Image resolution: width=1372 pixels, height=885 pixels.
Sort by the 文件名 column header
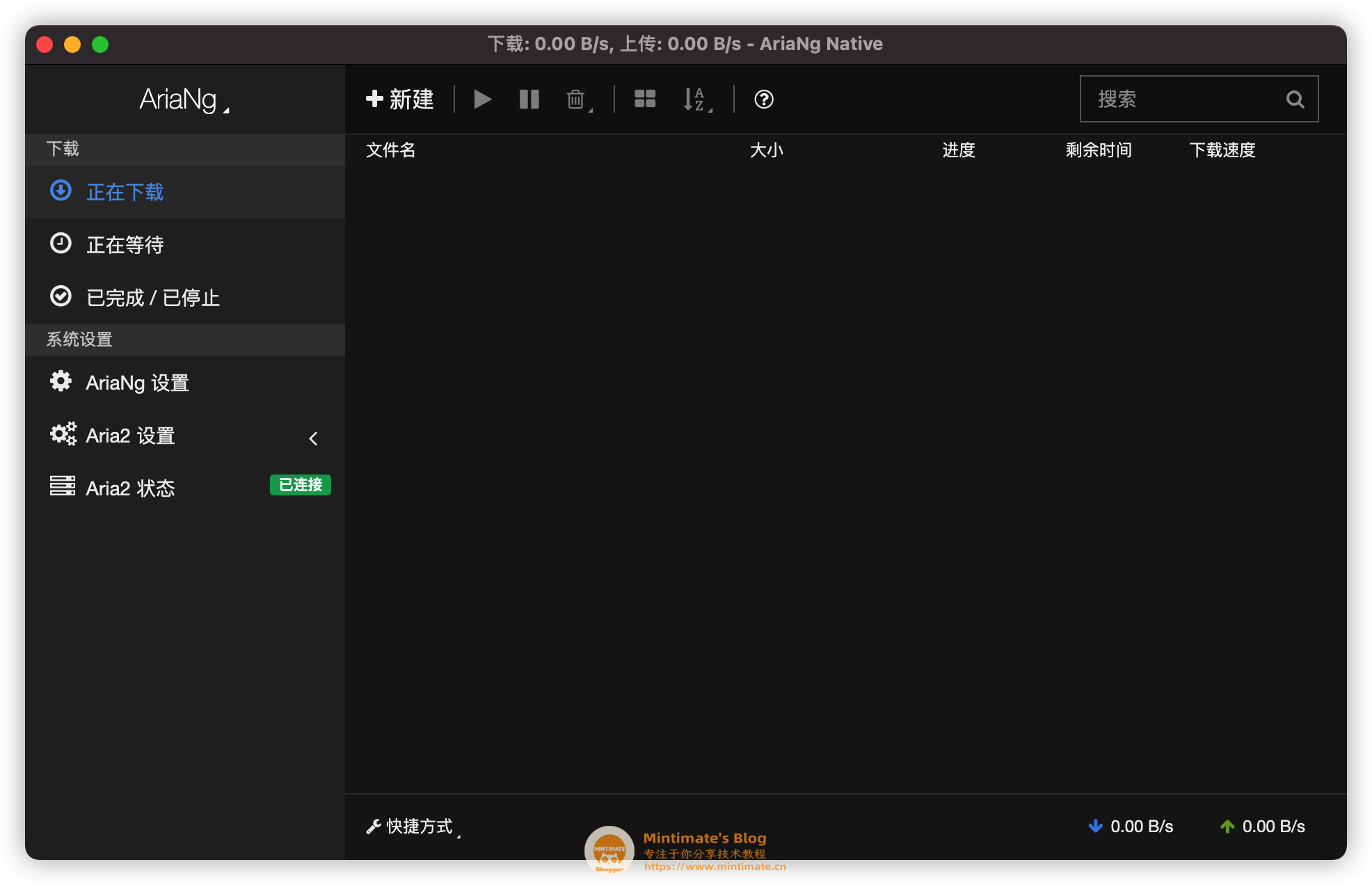click(390, 150)
